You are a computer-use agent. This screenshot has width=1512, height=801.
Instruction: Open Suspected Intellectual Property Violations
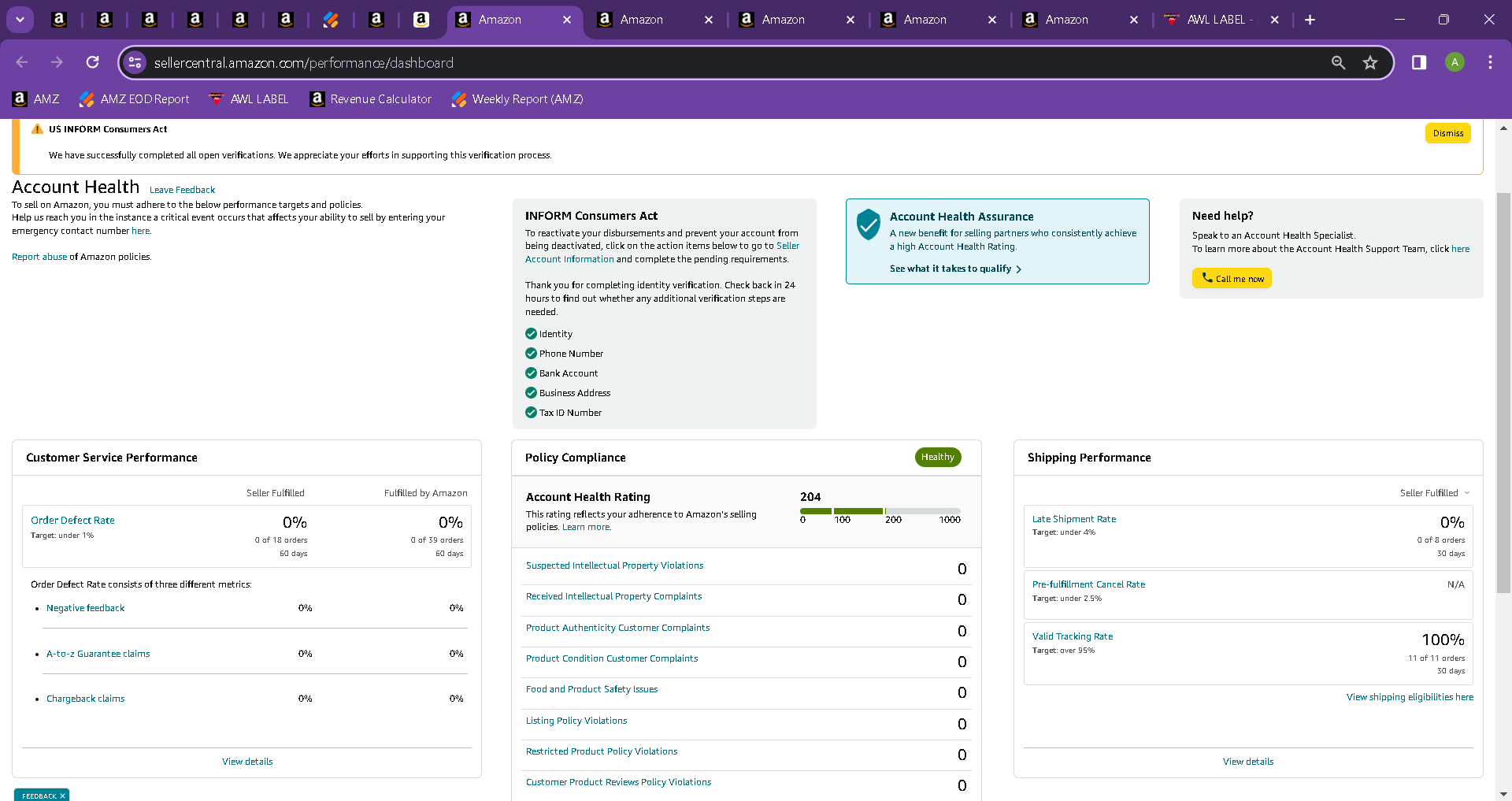[614, 566]
